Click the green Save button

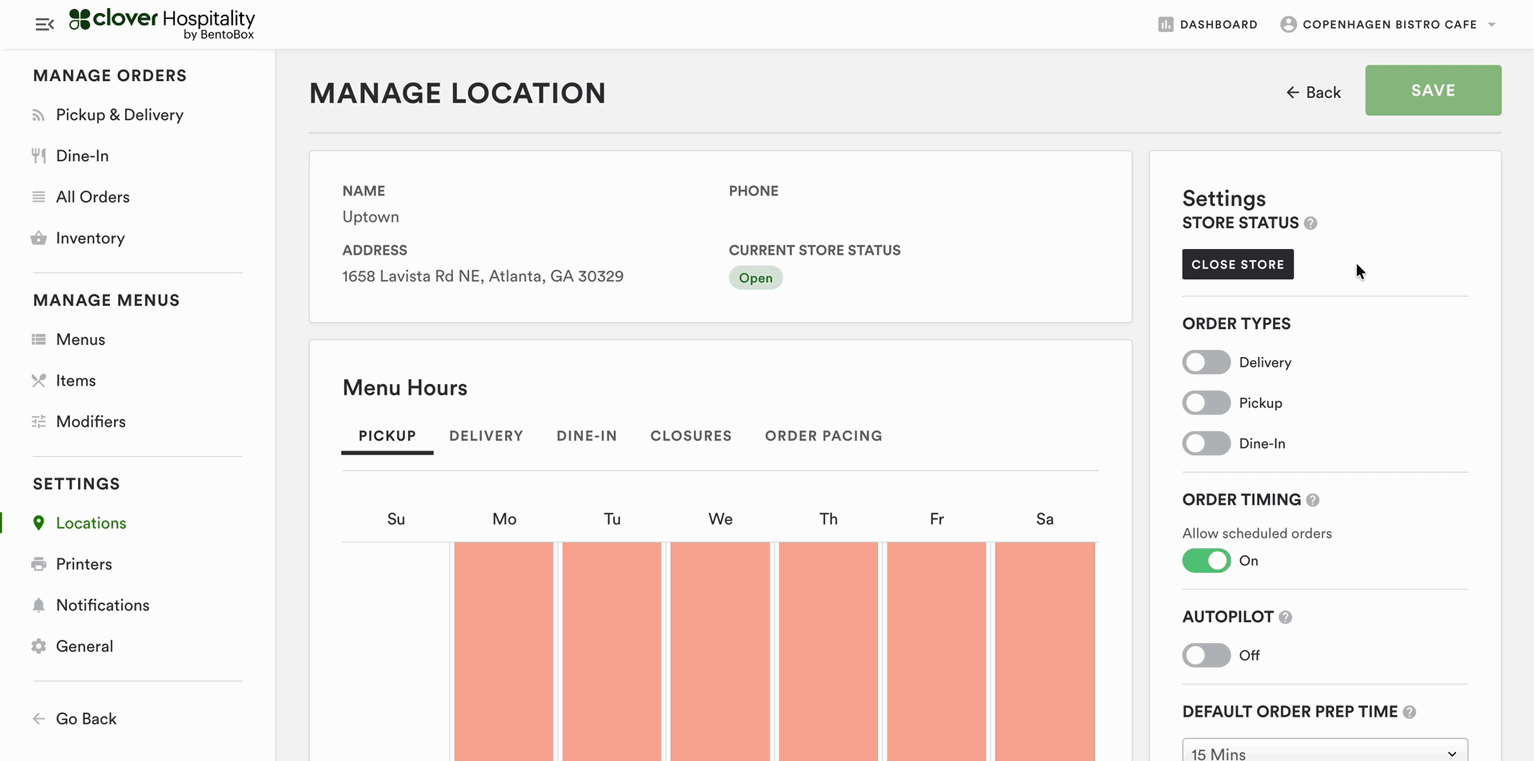pyautogui.click(x=1432, y=90)
